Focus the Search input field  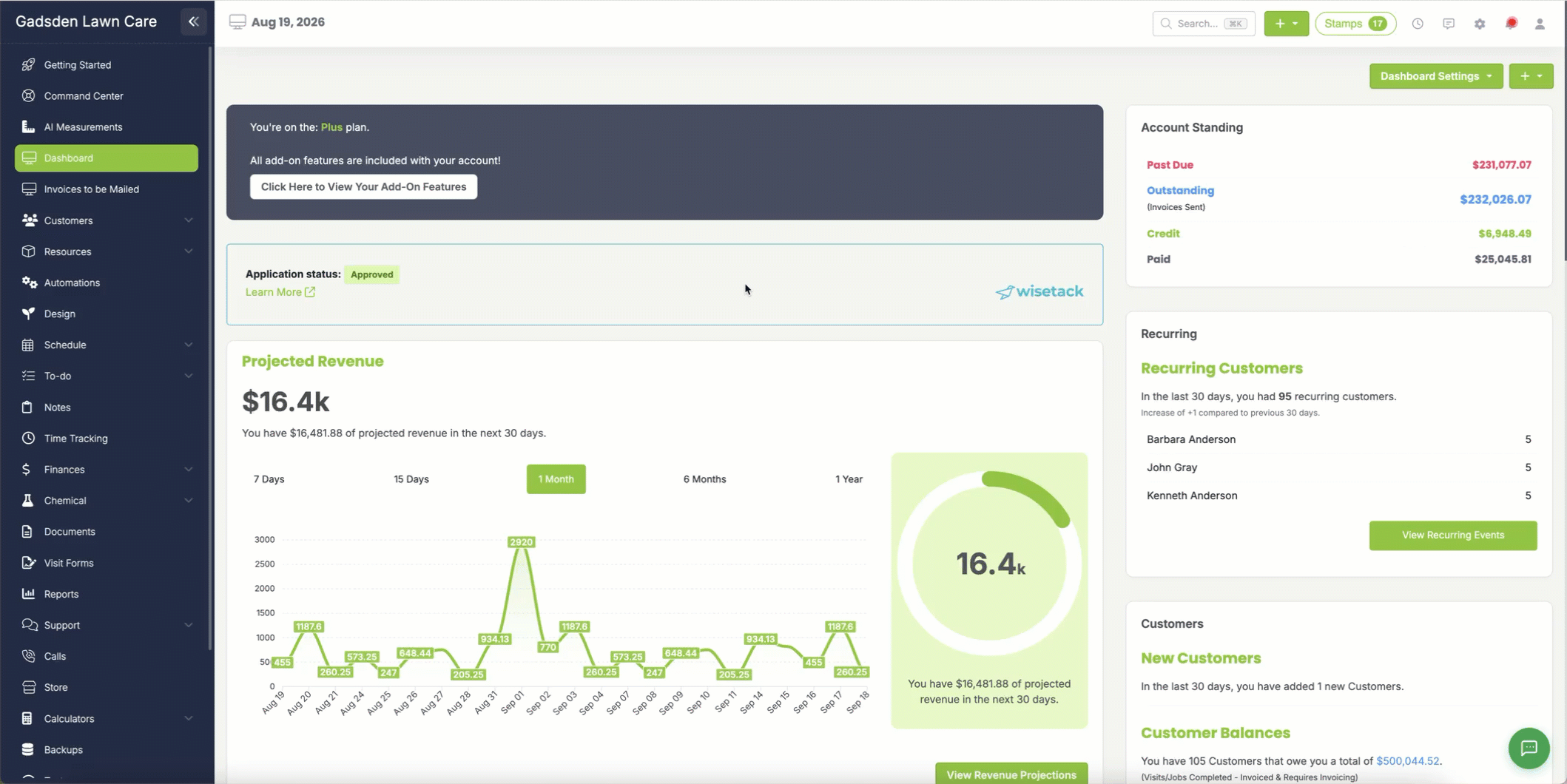1203,24
